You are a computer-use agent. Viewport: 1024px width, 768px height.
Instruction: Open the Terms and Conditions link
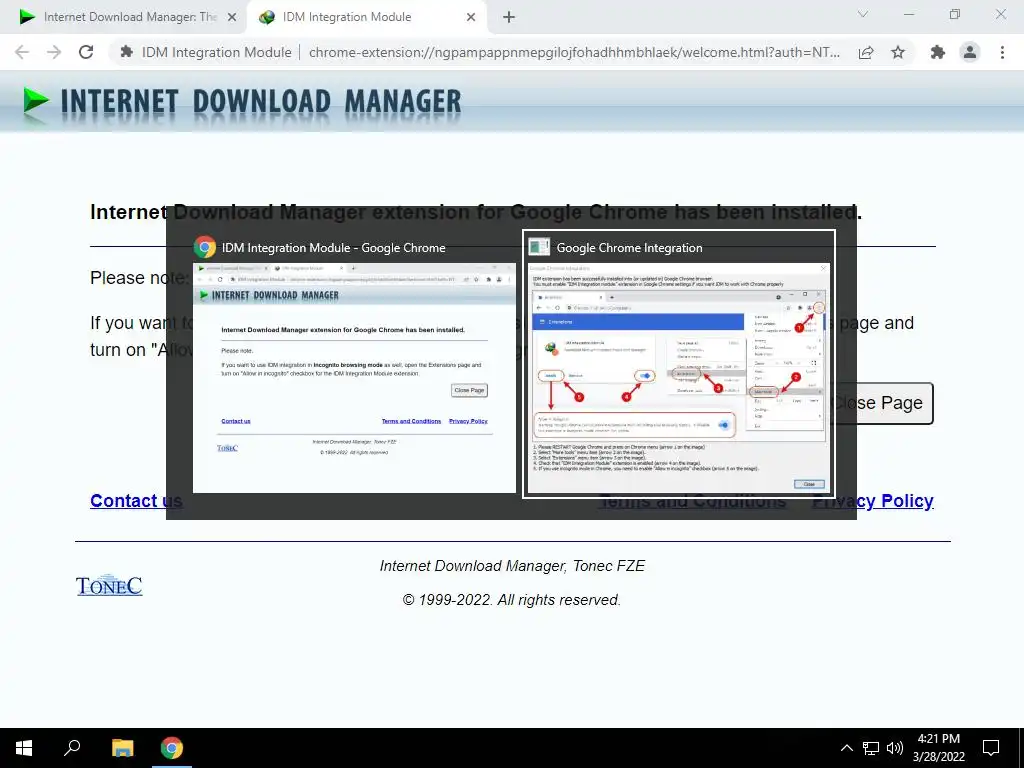pyautogui.click(x=692, y=501)
